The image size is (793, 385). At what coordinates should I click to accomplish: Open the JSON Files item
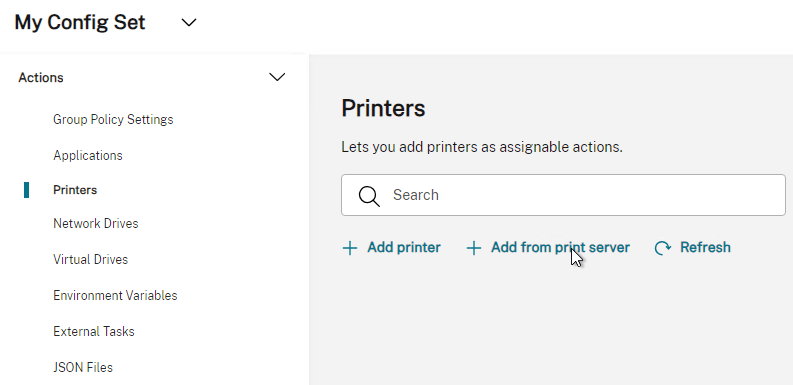83,367
